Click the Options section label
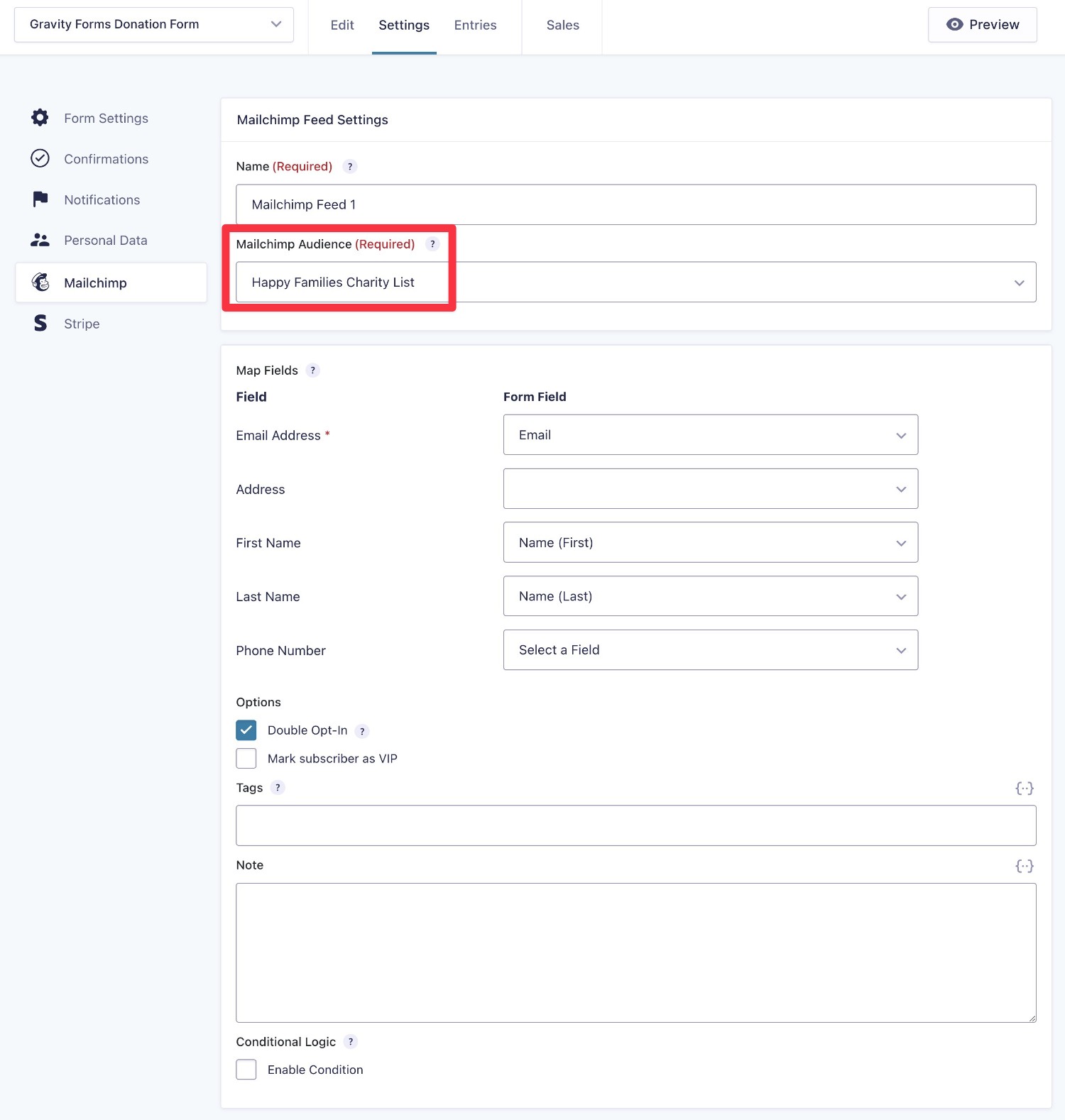This screenshot has height=1120, width=1065. pos(258,702)
